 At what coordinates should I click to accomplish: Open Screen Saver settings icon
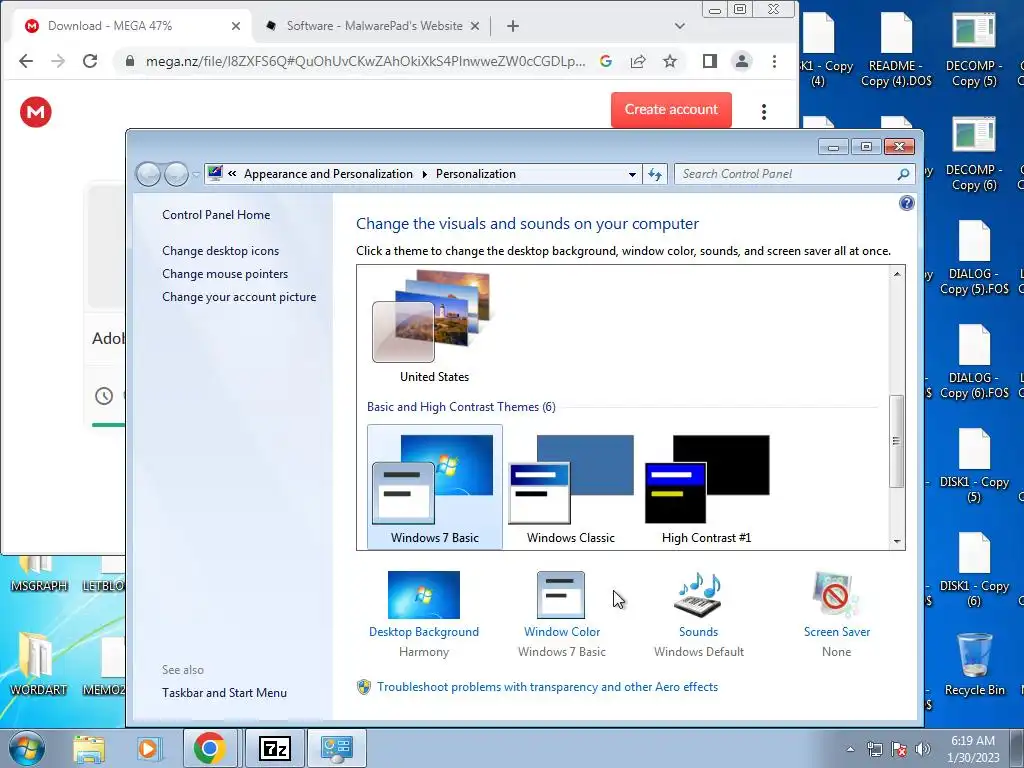pos(836,595)
